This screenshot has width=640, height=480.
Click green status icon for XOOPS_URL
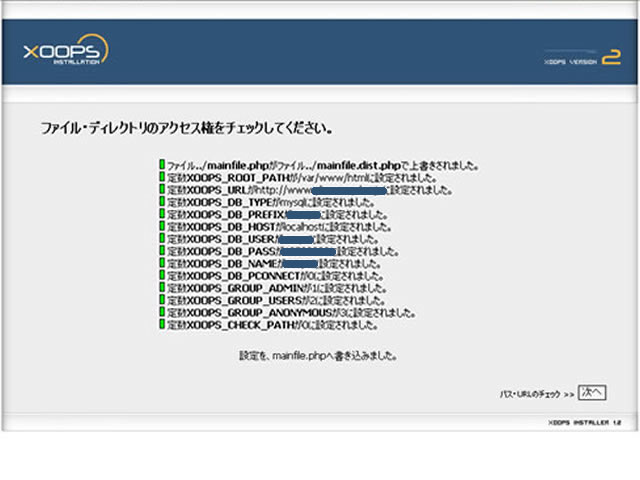(161, 188)
